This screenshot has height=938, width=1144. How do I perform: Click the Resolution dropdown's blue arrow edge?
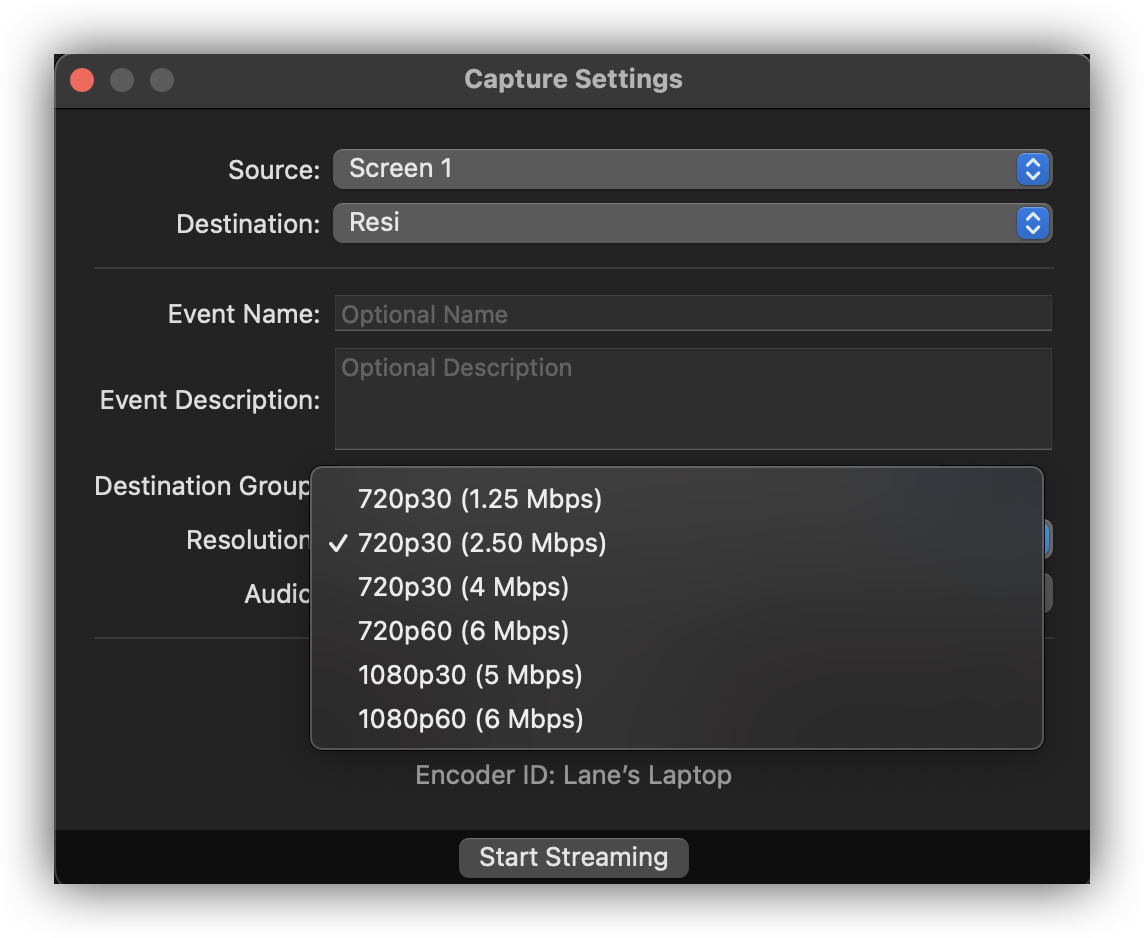[x=1047, y=540]
